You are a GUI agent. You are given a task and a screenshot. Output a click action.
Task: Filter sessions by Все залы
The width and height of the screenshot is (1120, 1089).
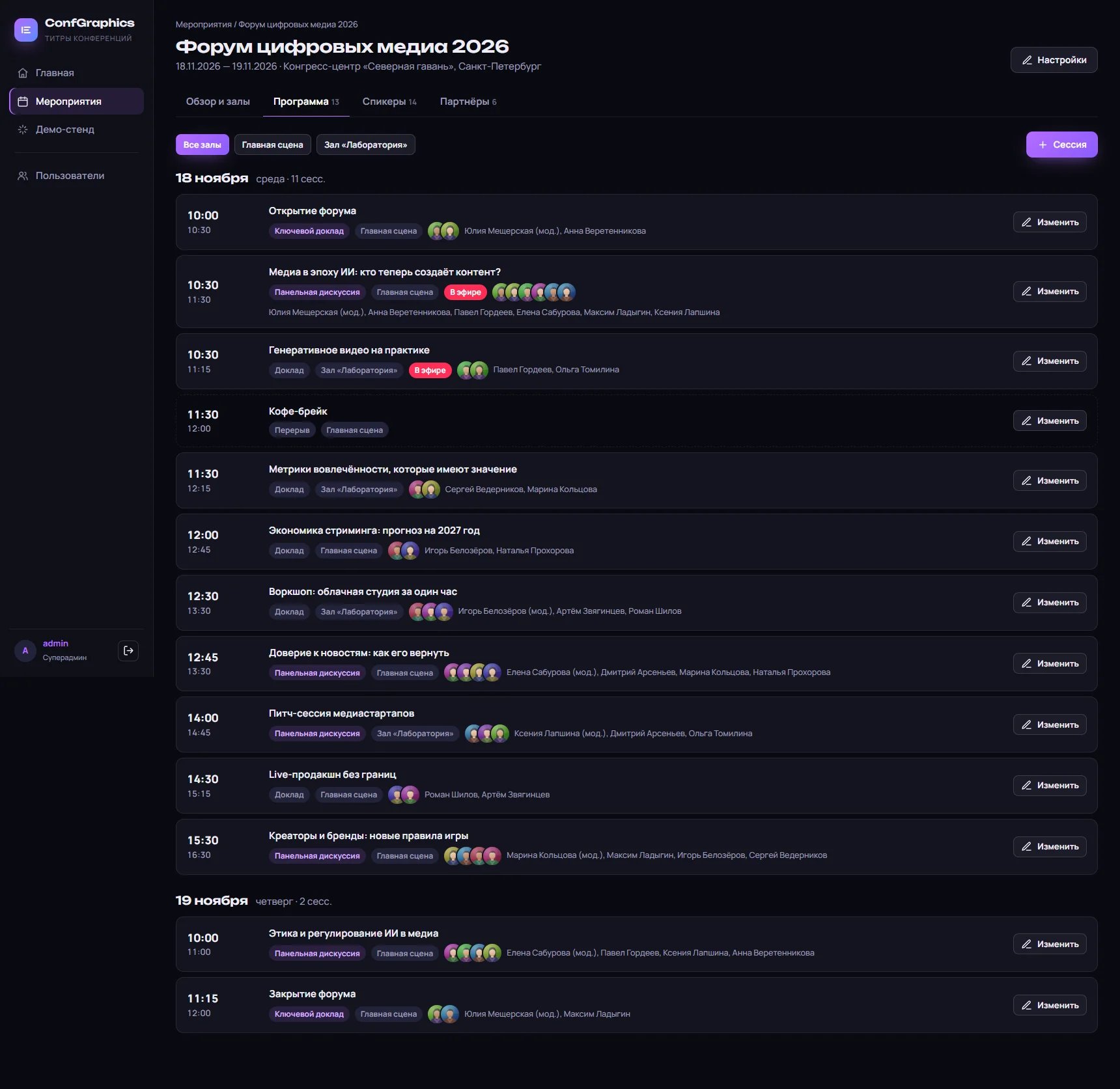click(x=202, y=145)
